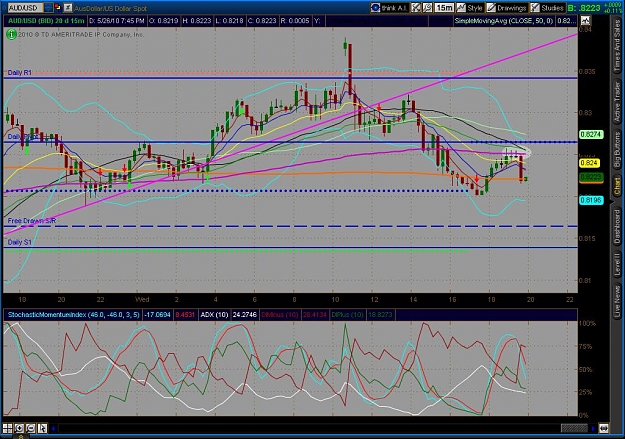Click the think A.I. icon button
The image size is (625, 439).
389,8
